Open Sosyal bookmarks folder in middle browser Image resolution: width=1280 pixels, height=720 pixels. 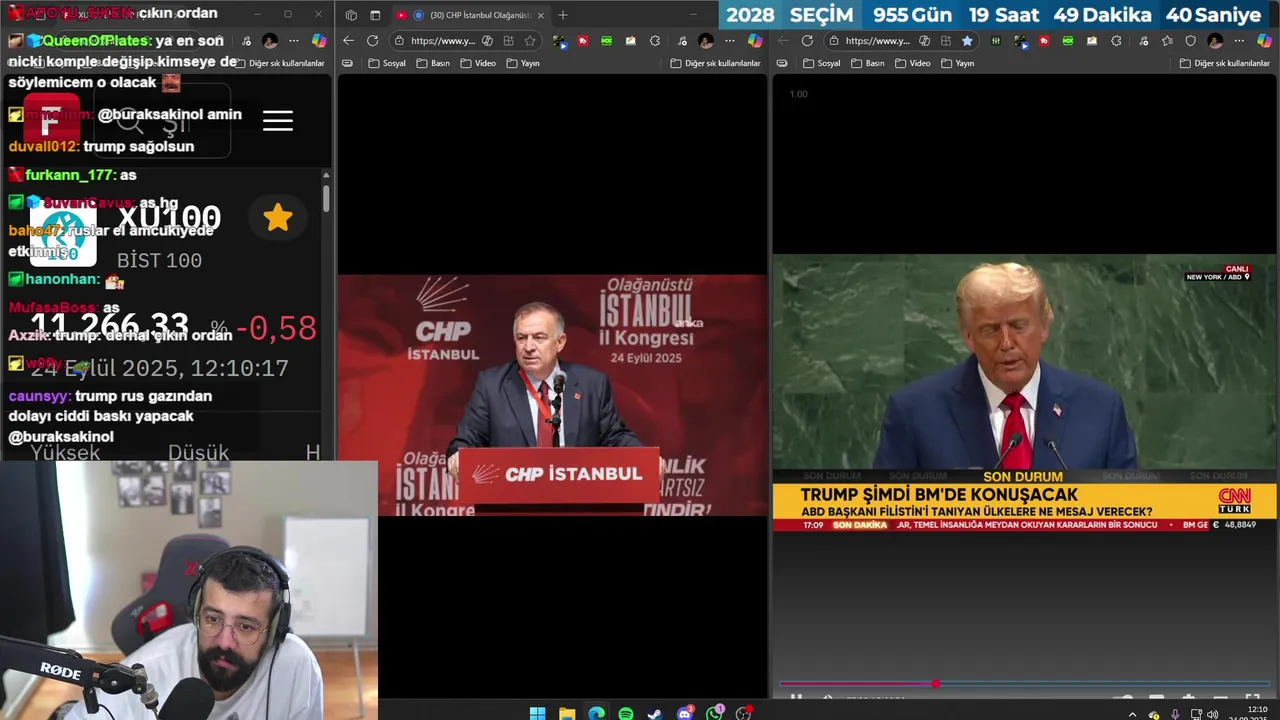387,63
